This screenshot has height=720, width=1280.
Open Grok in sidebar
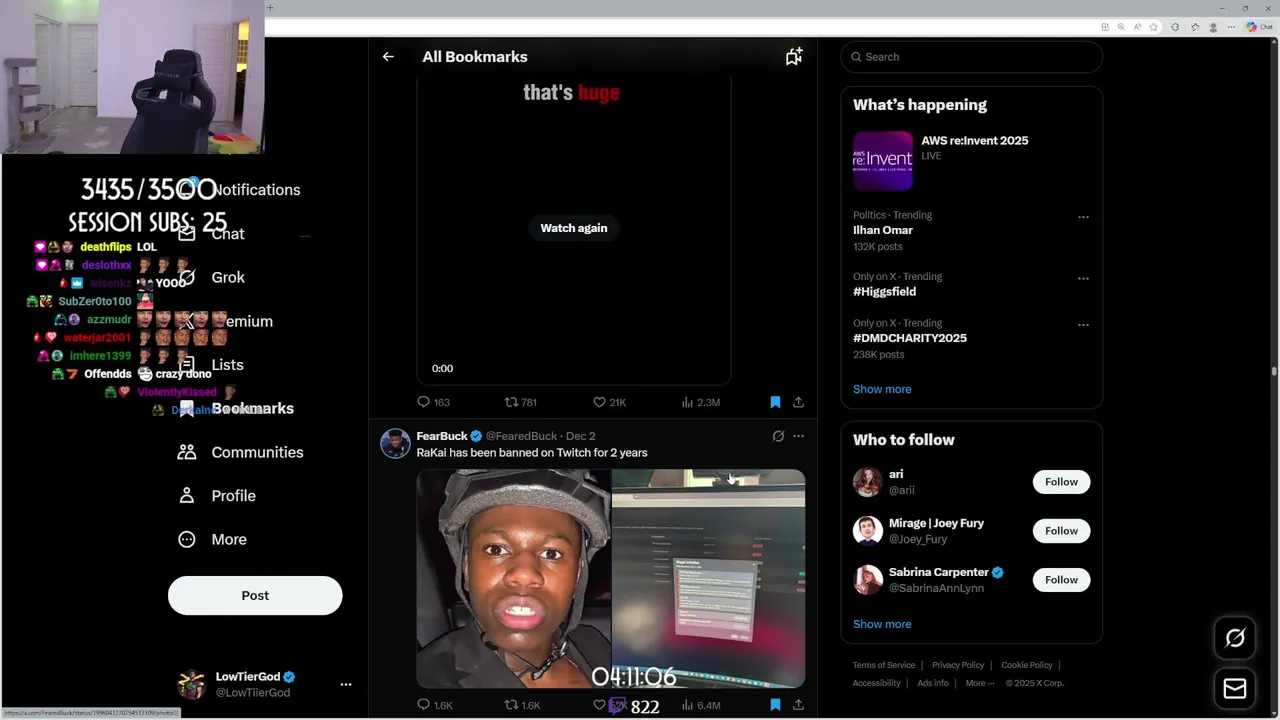coord(212,278)
